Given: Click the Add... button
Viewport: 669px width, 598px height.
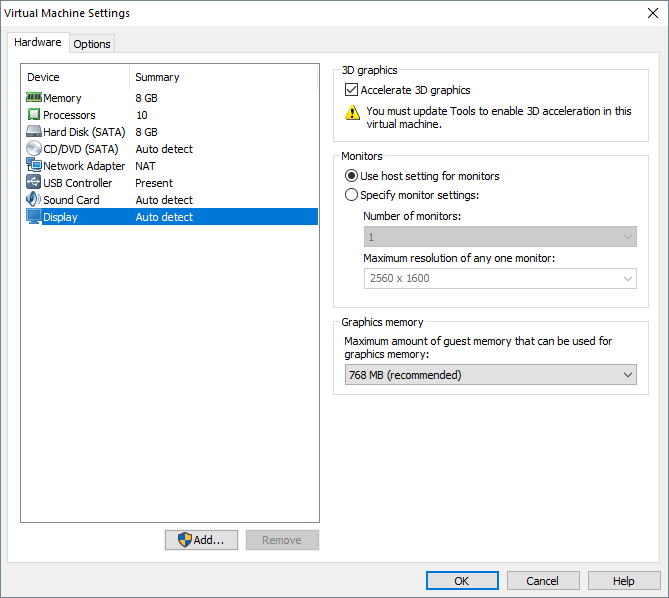Looking at the screenshot, I should click(201, 540).
